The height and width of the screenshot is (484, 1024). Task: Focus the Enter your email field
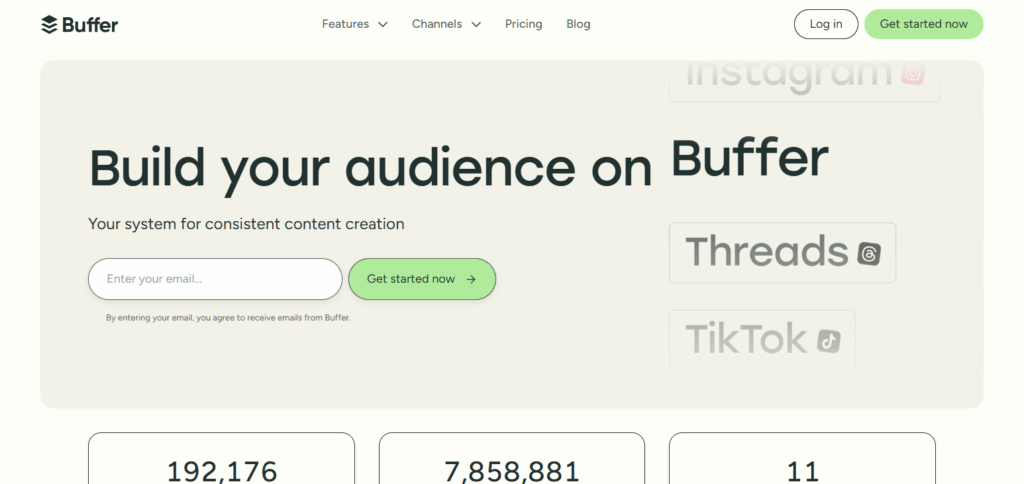tap(215, 279)
